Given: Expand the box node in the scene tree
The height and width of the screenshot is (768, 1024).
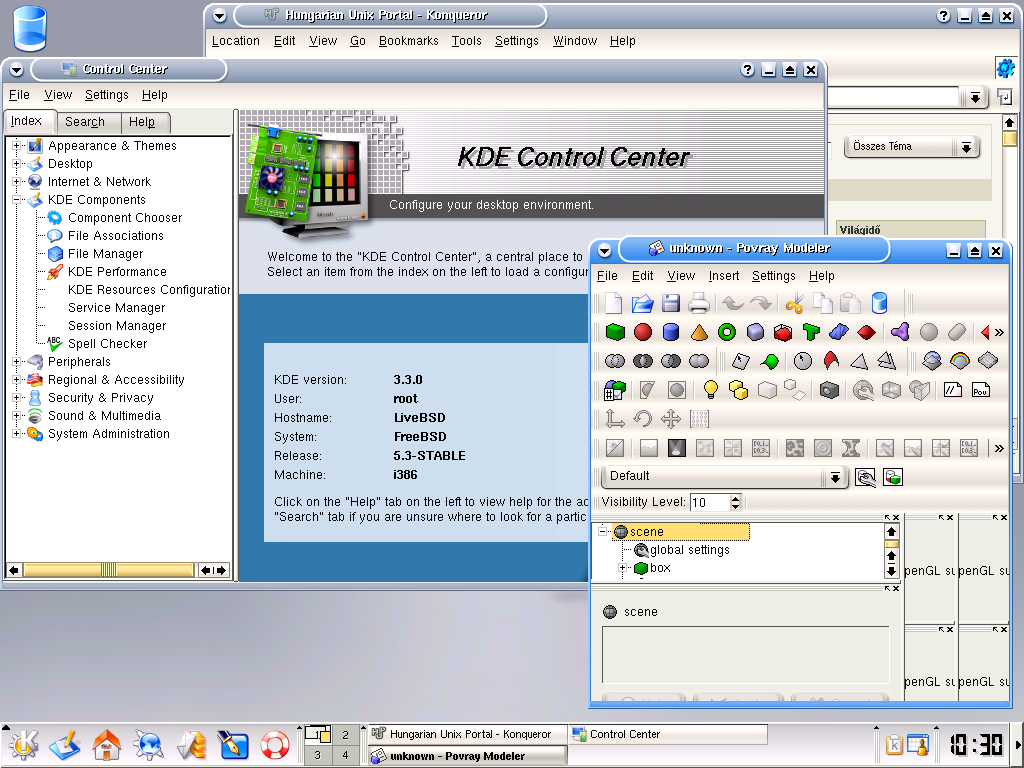Looking at the screenshot, I should (623, 568).
